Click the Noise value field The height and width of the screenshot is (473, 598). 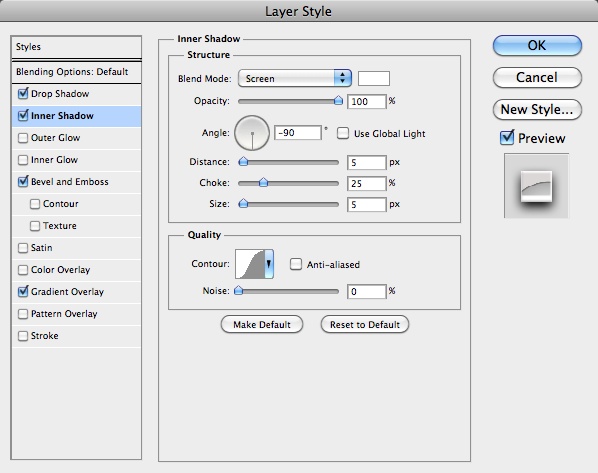tap(367, 291)
